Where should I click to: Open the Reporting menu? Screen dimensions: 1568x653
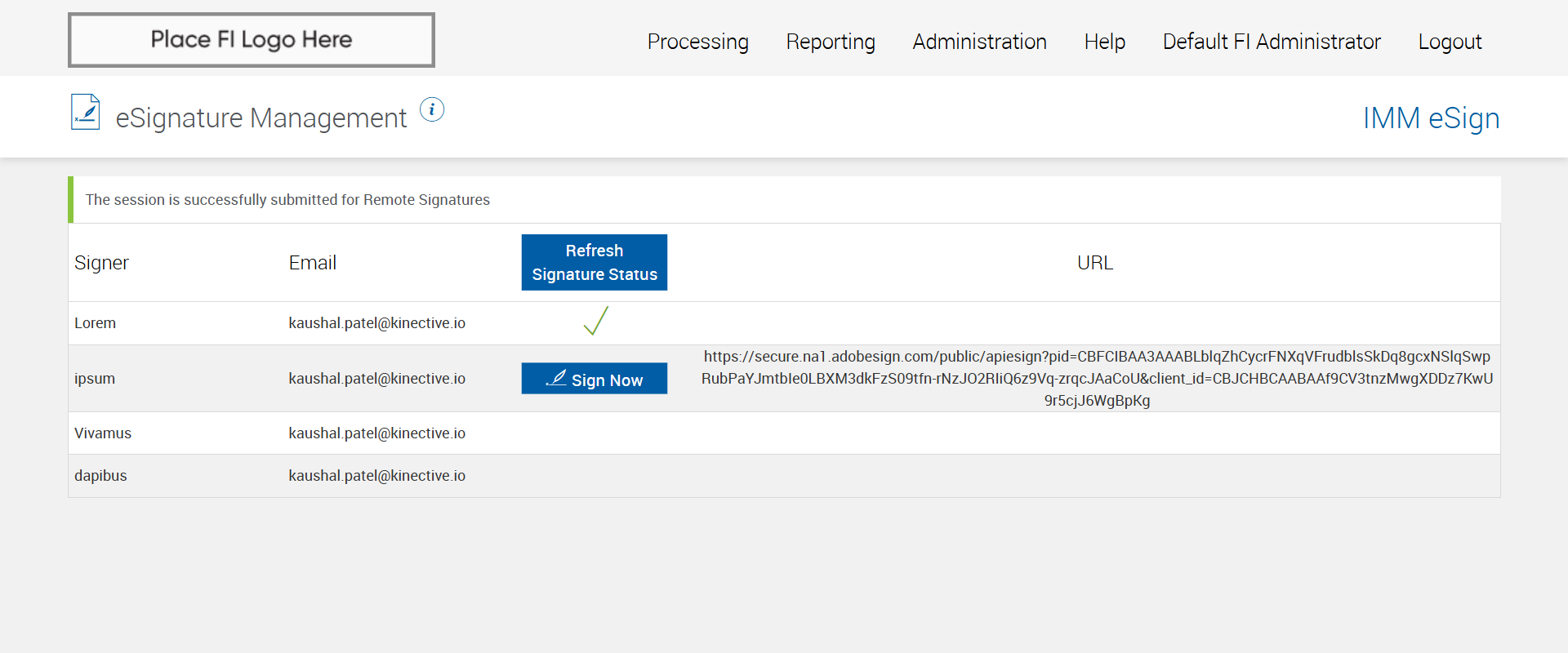coord(831,42)
